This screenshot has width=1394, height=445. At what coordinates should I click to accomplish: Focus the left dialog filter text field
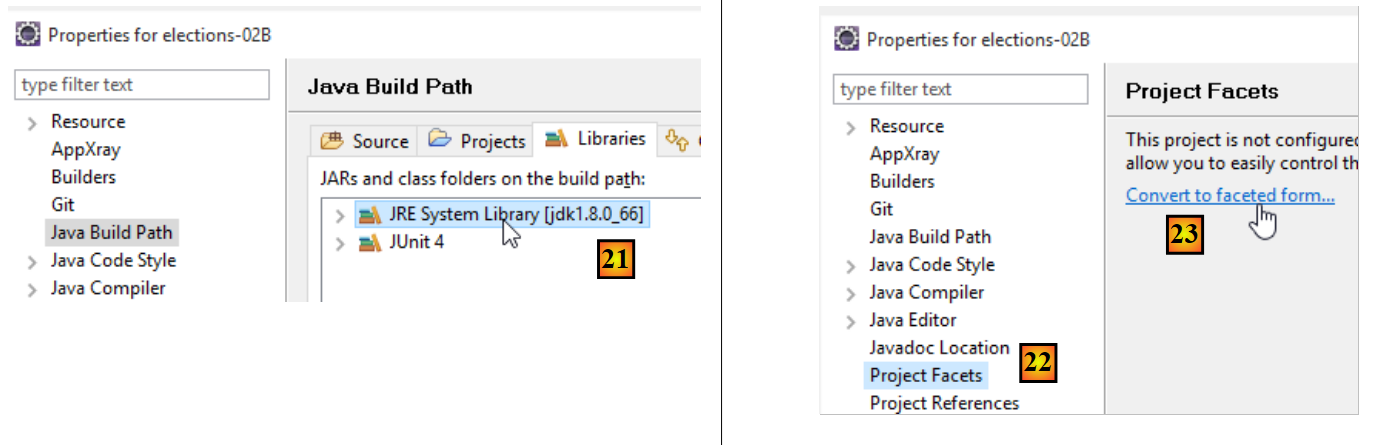(x=142, y=85)
